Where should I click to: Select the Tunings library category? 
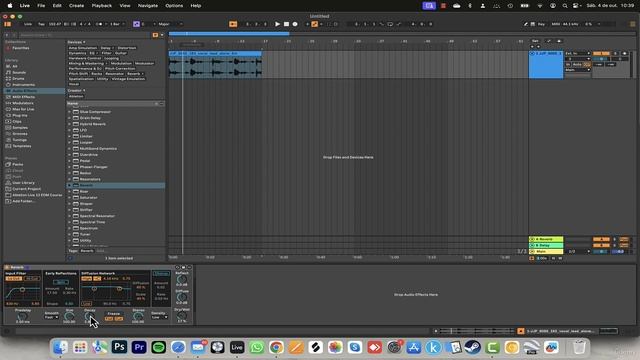(x=20, y=140)
